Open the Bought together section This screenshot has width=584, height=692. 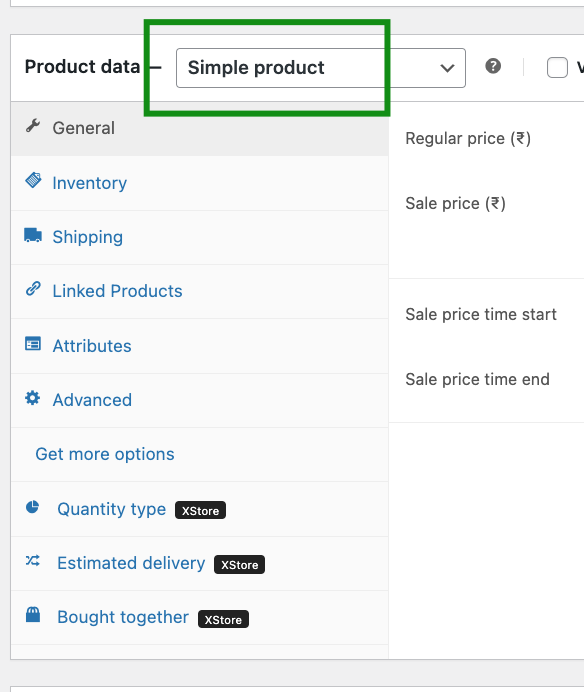[200, 618]
